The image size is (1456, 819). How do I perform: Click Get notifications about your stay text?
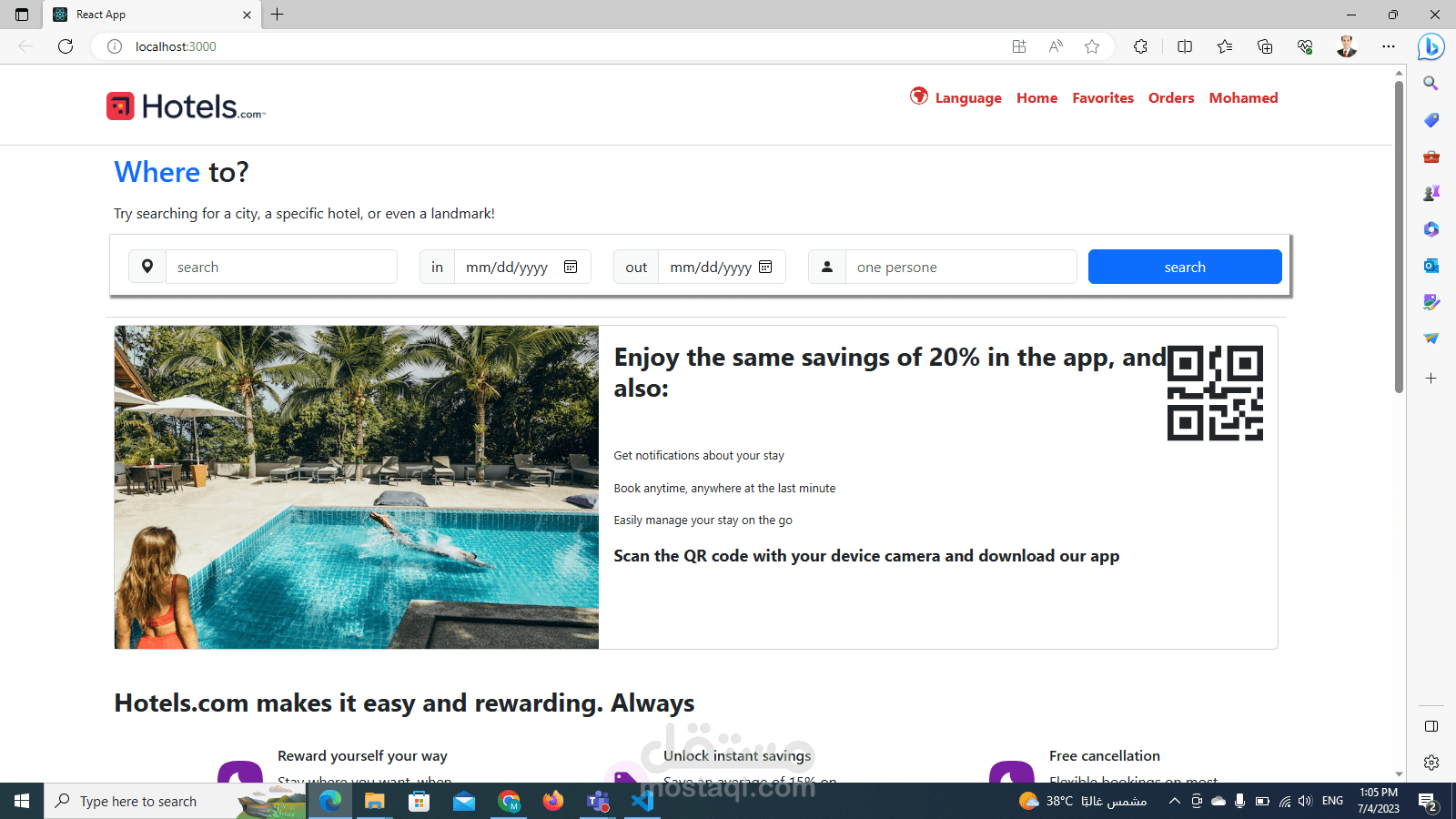coord(699,455)
